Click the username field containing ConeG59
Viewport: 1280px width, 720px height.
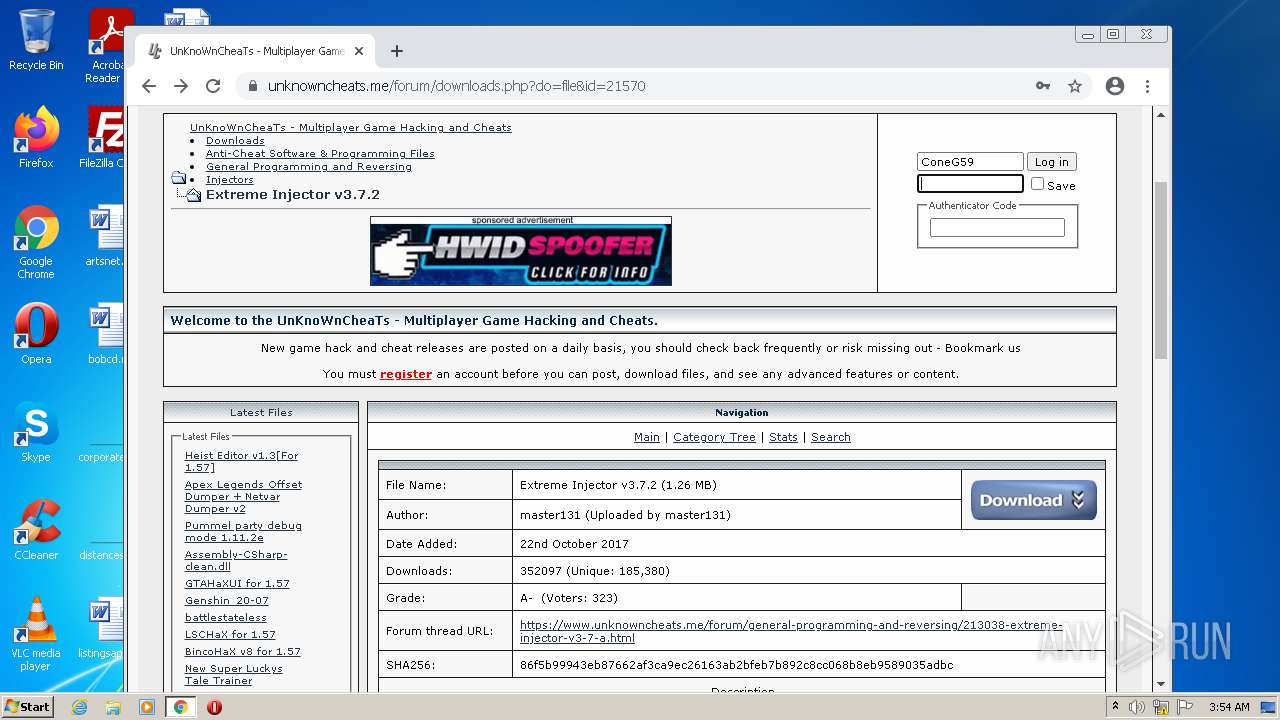coord(970,162)
